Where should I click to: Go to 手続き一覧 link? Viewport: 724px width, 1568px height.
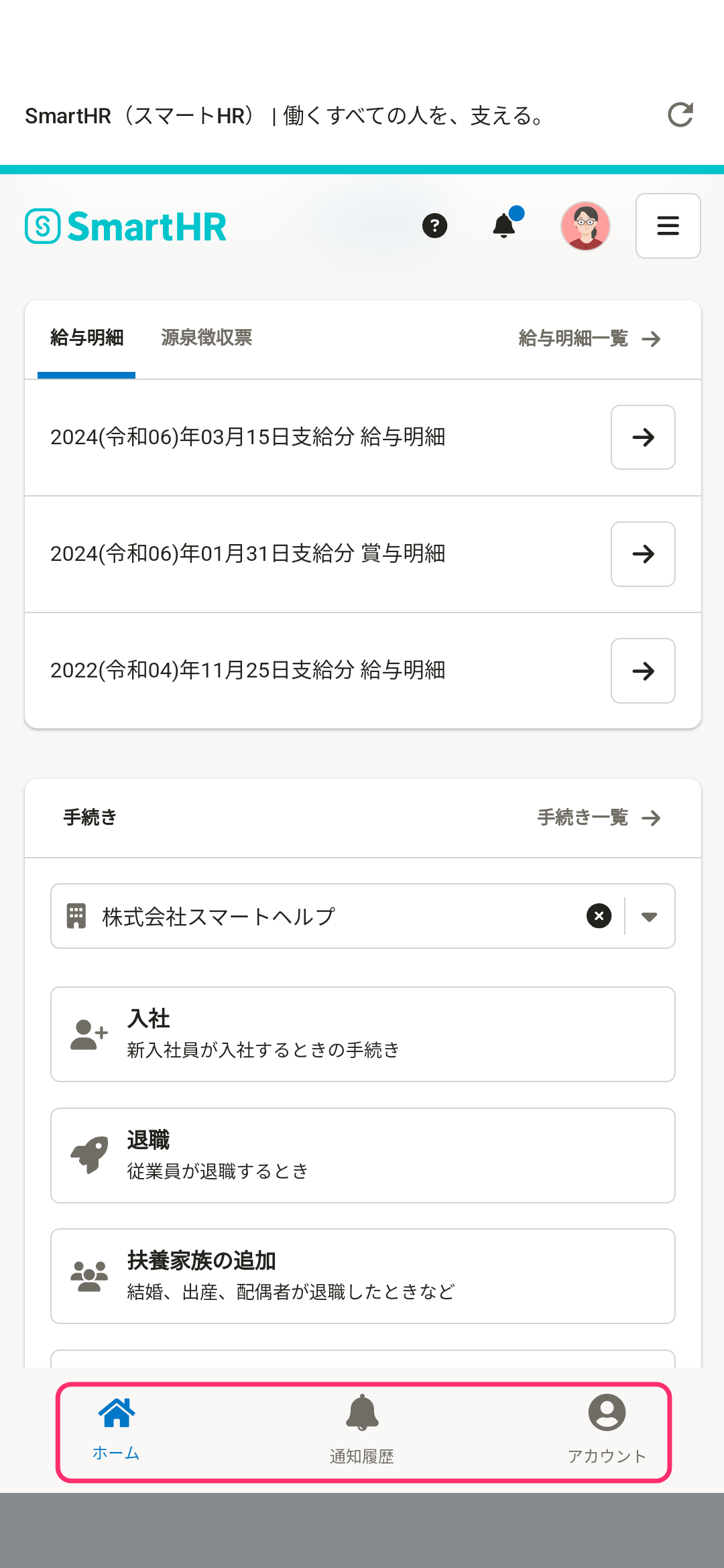pyautogui.click(x=599, y=818)
